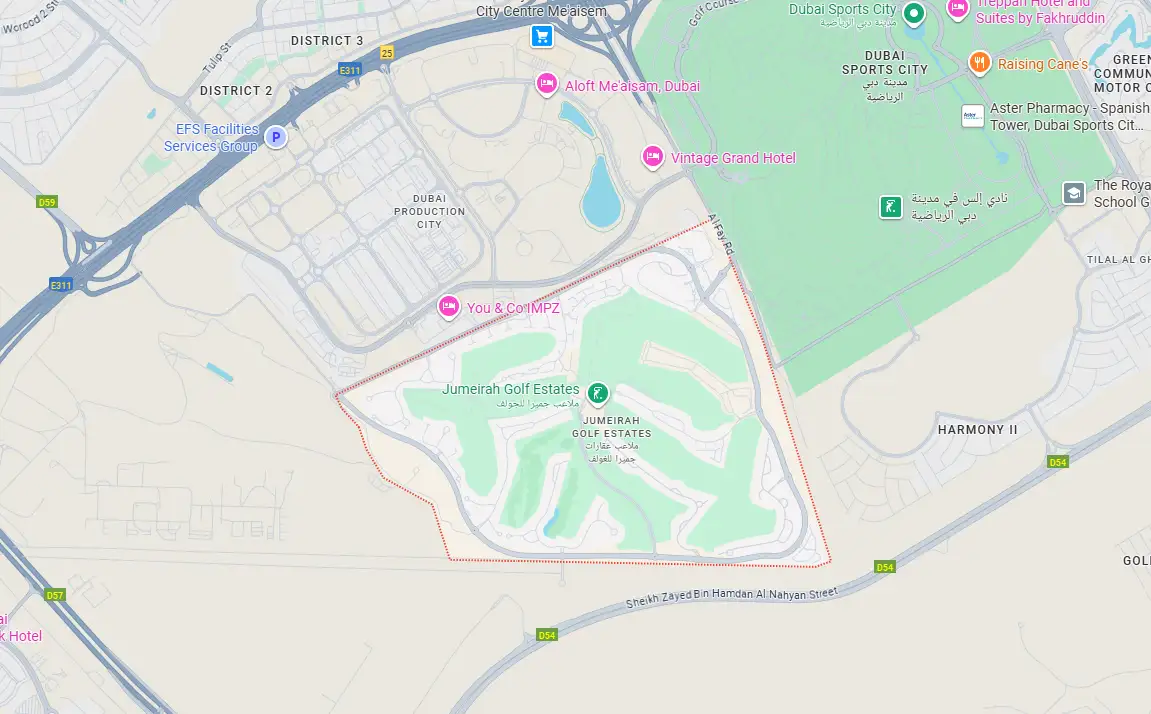This screenshot has height=714, width=1151.
Task: Select the EFS Facilities Services Group label
Action: [211, 137]
